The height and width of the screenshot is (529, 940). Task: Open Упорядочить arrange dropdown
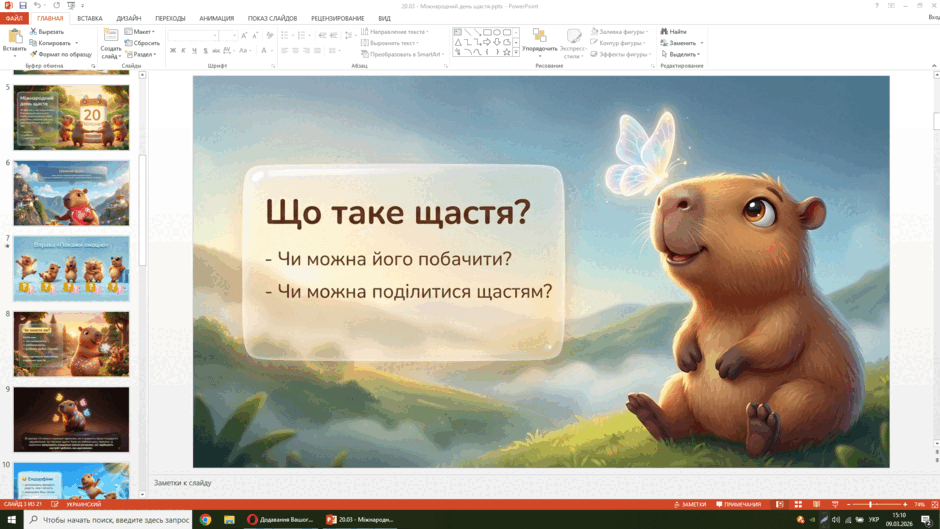(540, 42)
